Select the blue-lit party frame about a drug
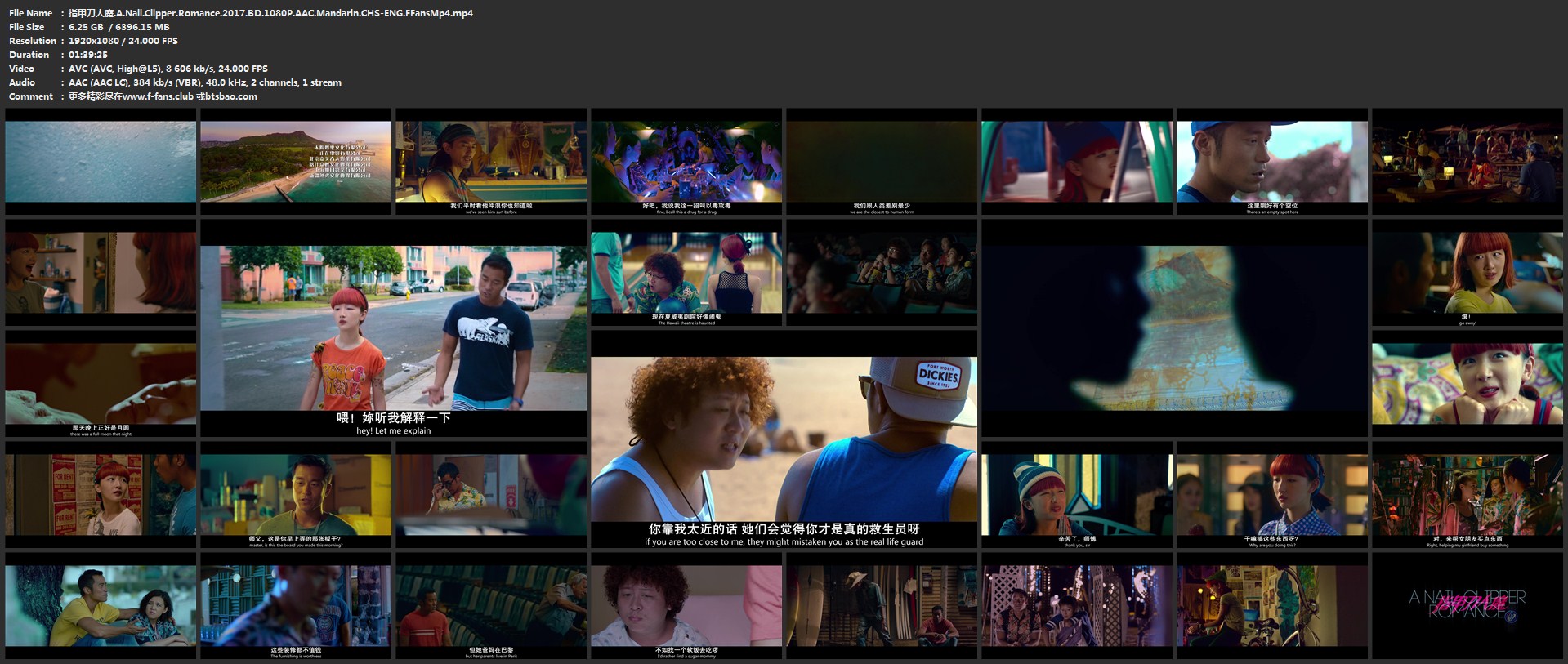 pyautogui.click(x=686, y=161)
